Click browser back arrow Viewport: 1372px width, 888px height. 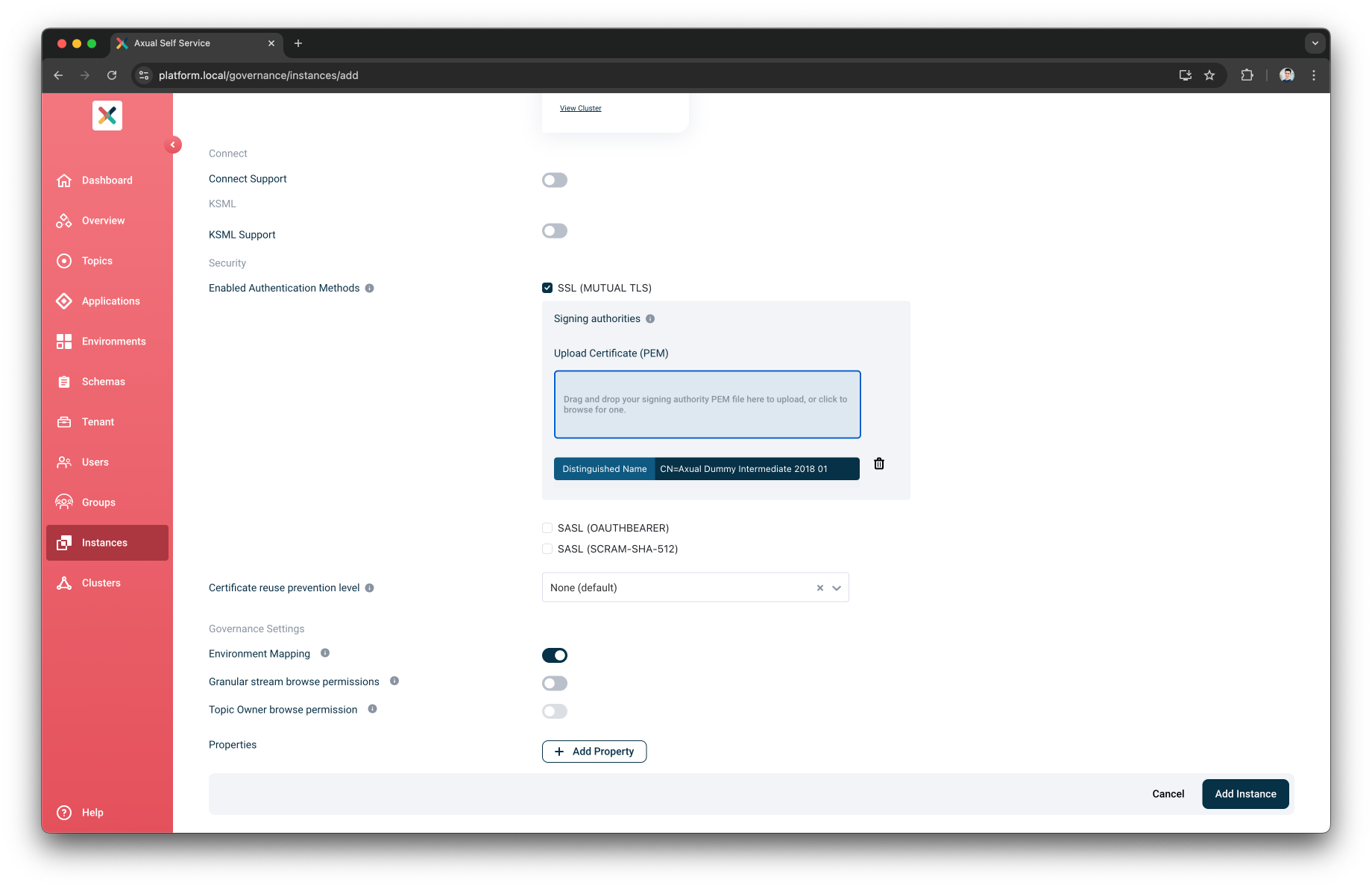coord(58,75)
